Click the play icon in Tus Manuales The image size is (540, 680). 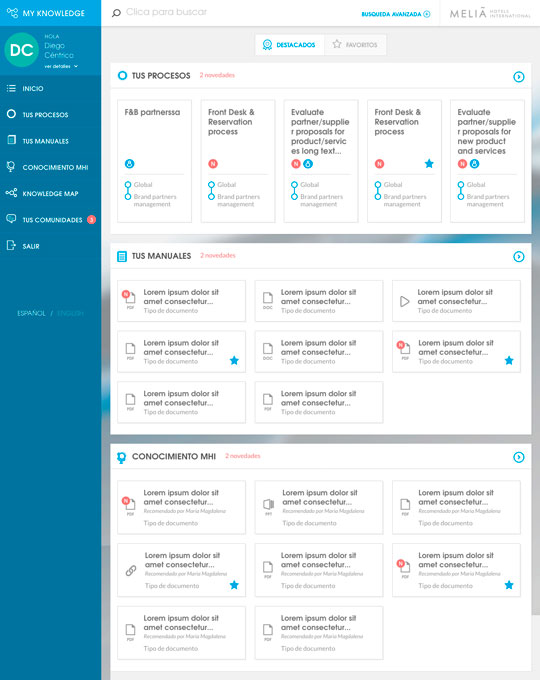click(404, 301)
